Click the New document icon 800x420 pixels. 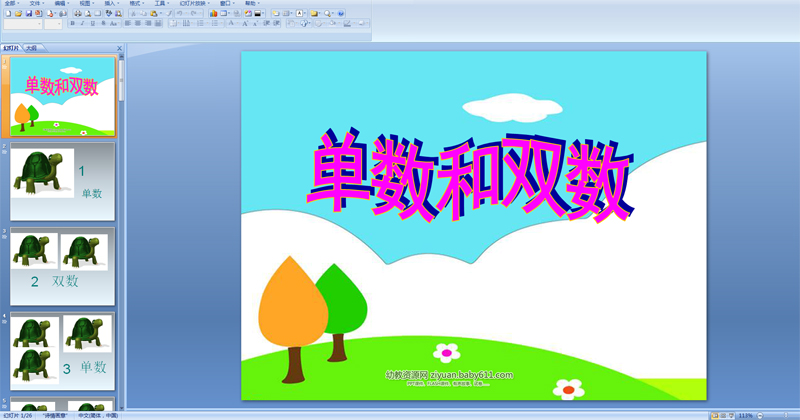pos(8,13)
